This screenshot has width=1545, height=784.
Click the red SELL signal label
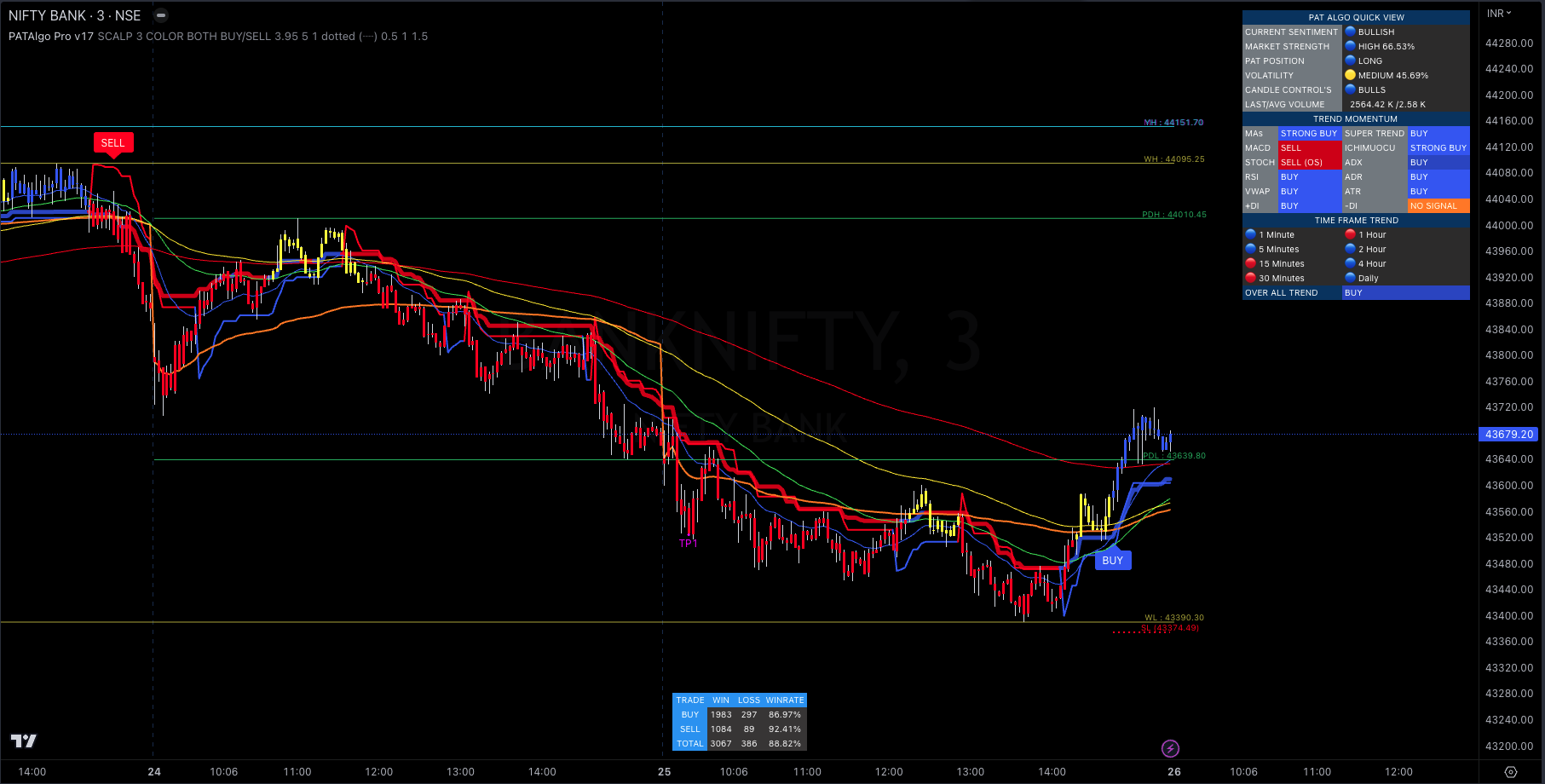click(x=112, y=143)
